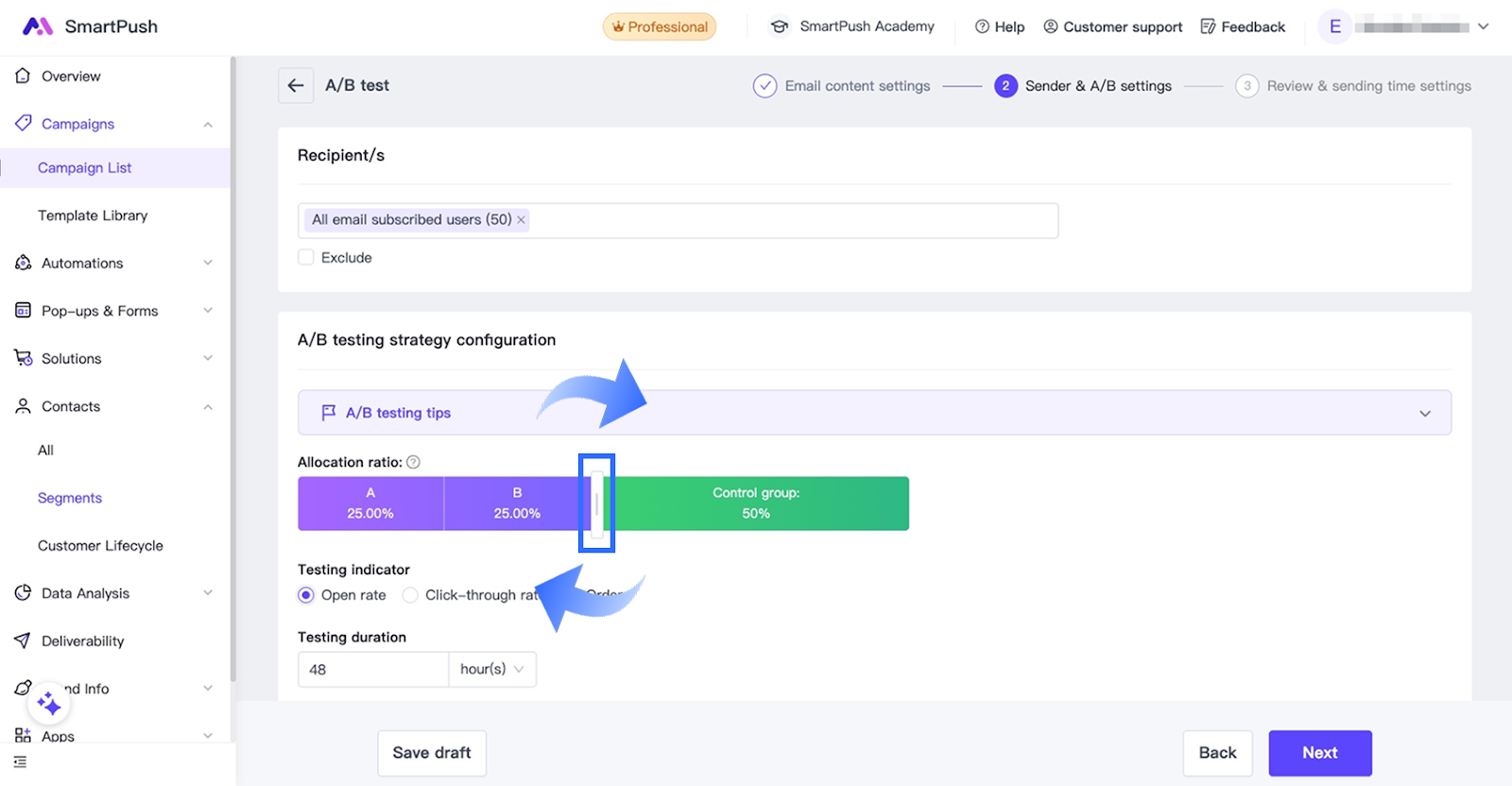Open the floating AI sparkle assistant icon
The image size is (1512, 786).
(49, 704)
